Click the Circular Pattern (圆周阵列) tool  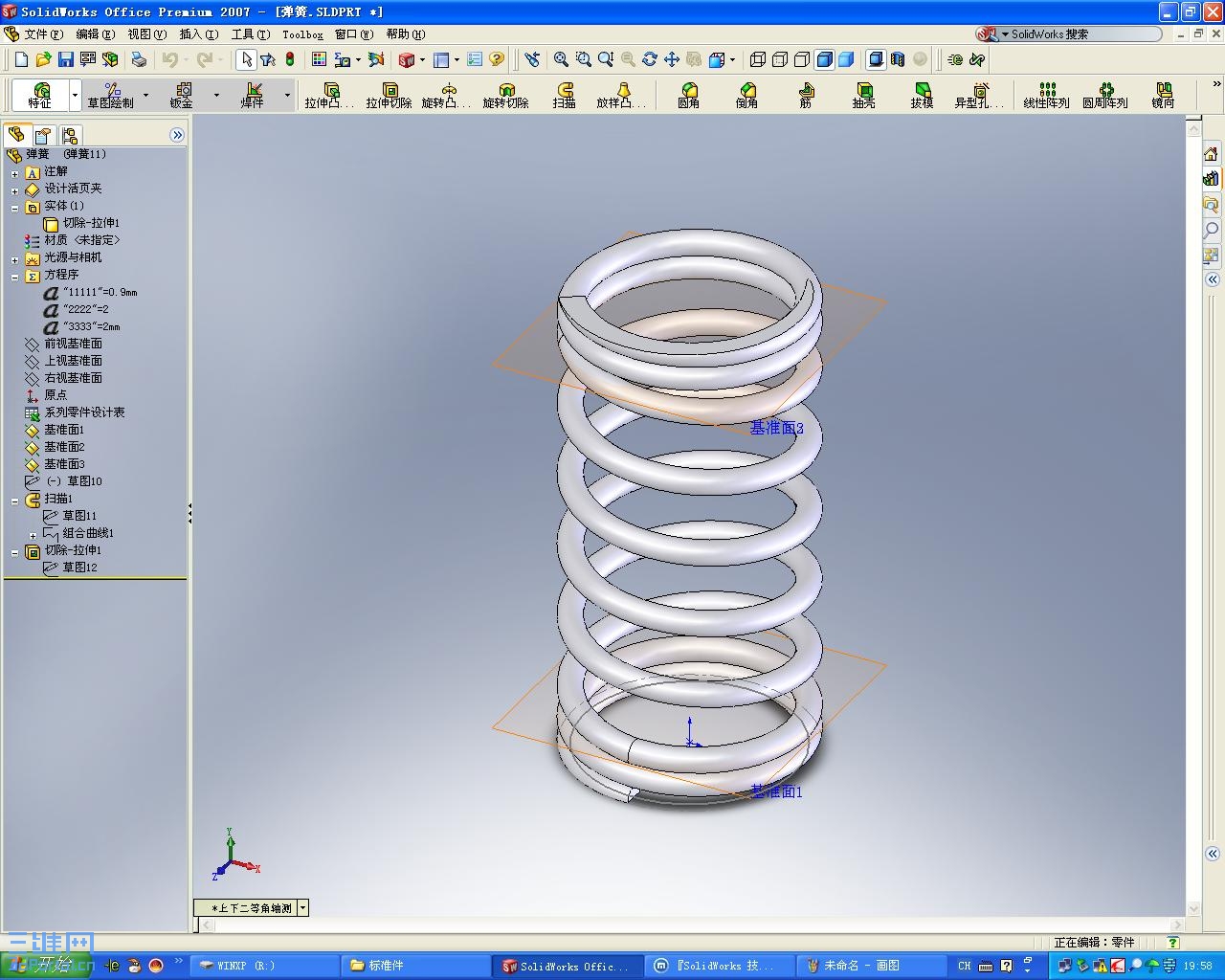(1105, 96)
